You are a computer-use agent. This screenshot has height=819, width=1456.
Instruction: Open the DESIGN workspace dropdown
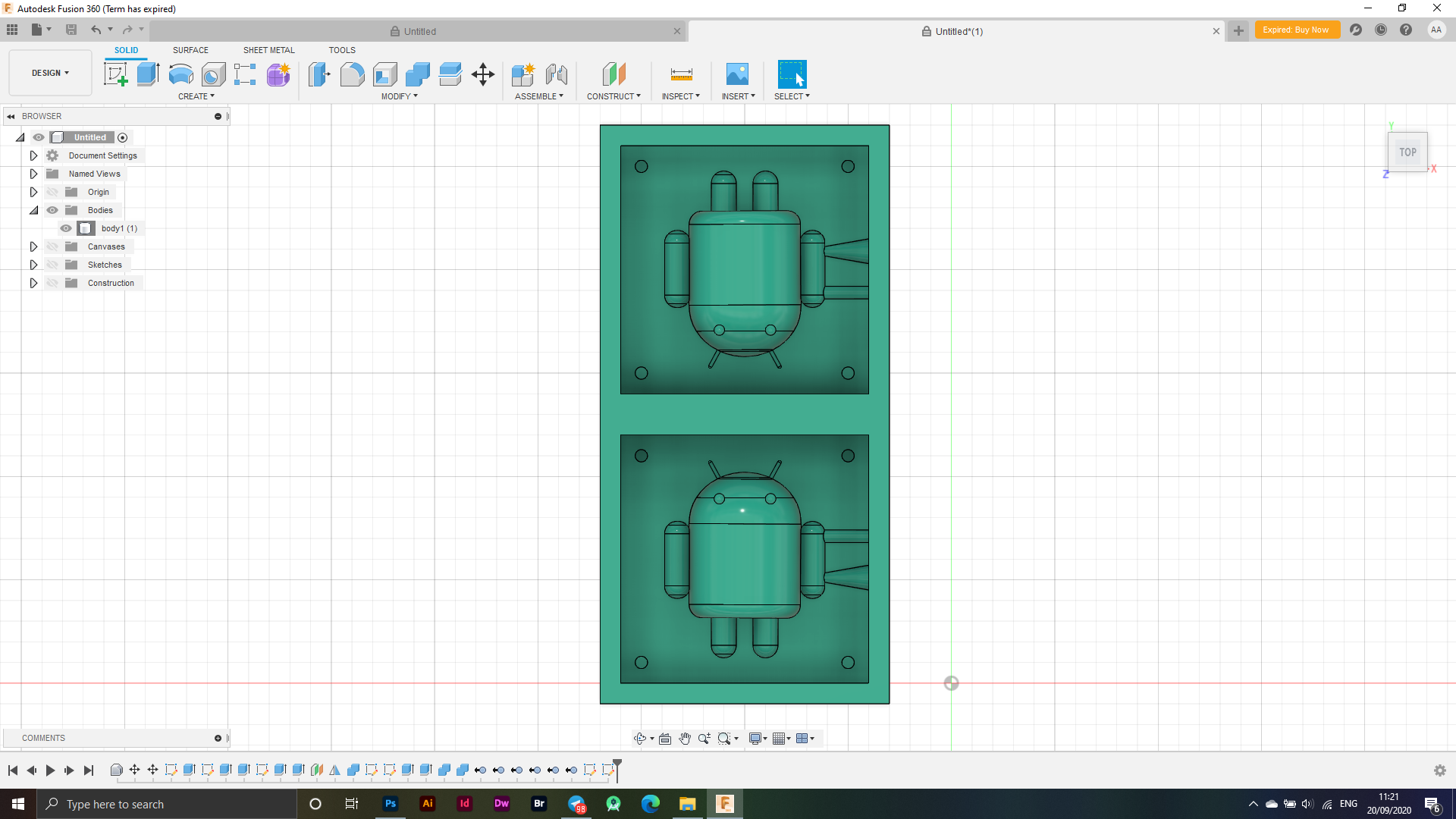(50, 73)
